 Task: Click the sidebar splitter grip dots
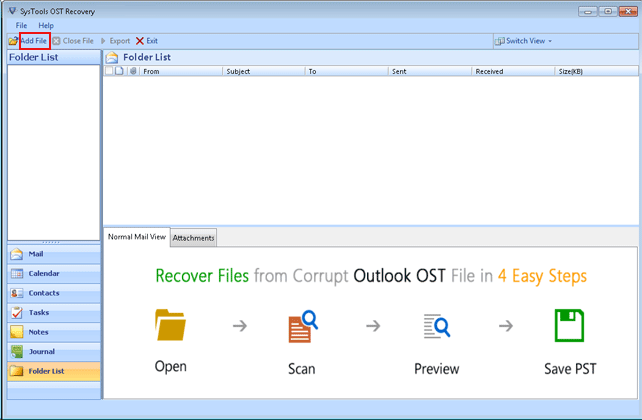point(51,242)
